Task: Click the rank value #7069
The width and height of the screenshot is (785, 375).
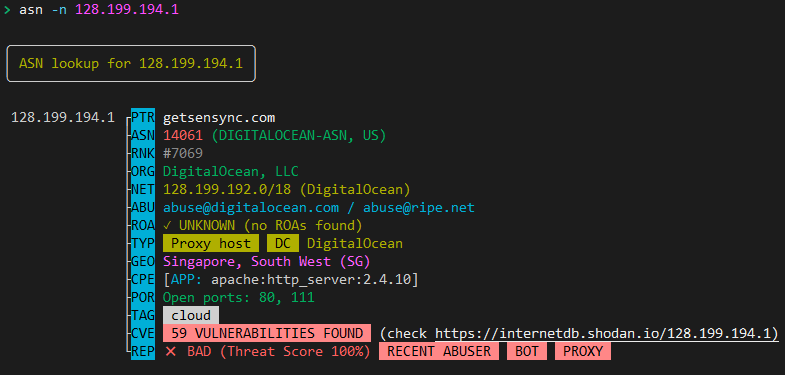Action: [183, 154]
